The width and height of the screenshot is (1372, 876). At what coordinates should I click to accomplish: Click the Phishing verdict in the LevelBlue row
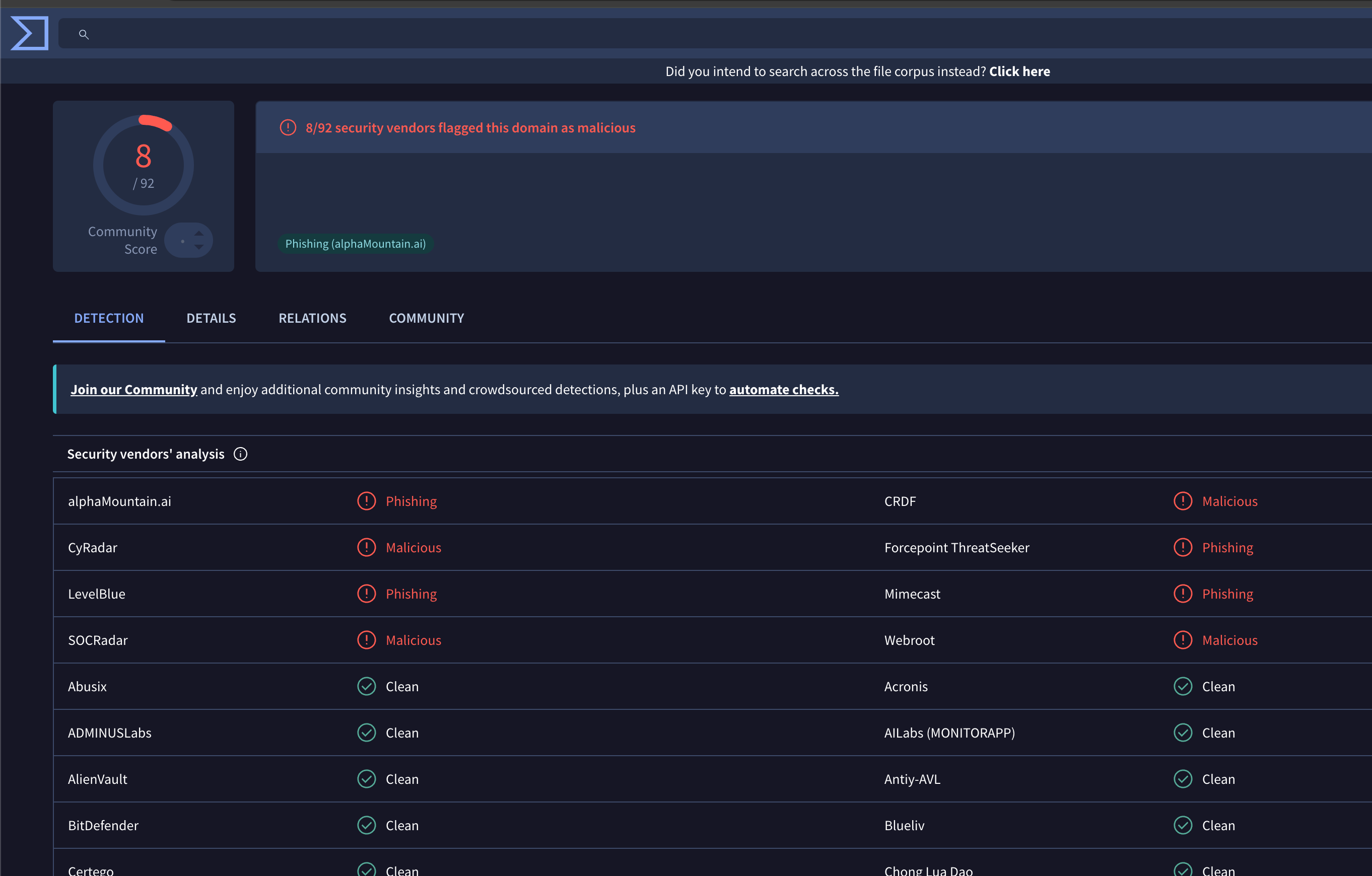[x=411, y=594]
